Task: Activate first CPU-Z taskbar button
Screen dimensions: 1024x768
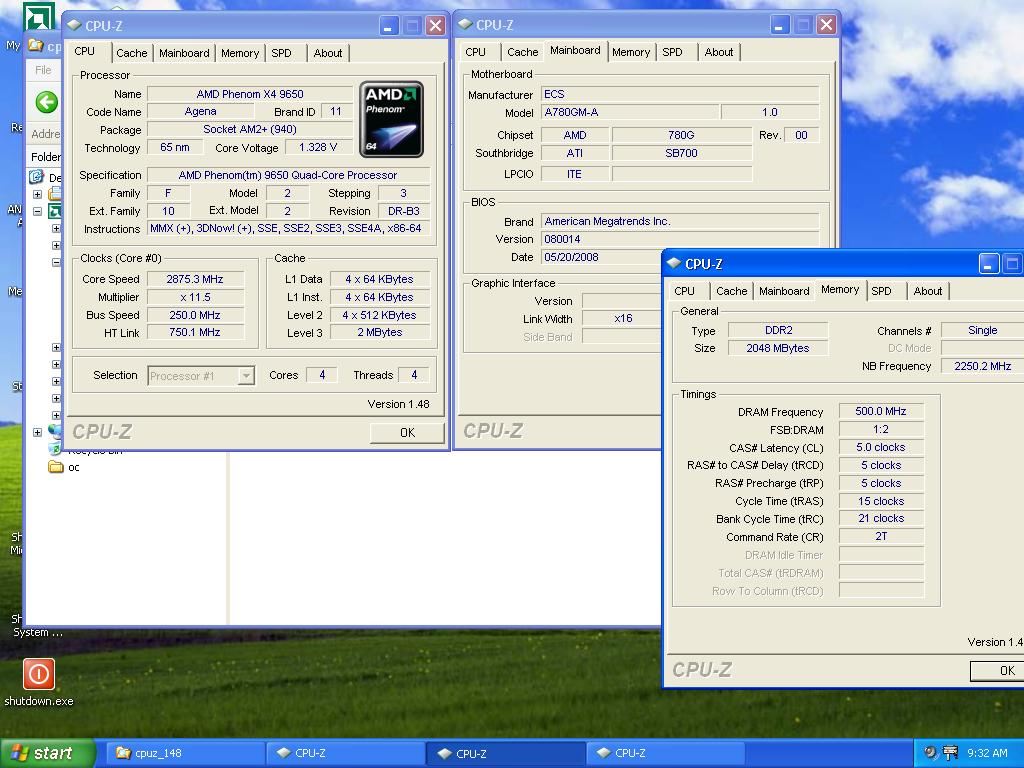Action: click(345, 753)
